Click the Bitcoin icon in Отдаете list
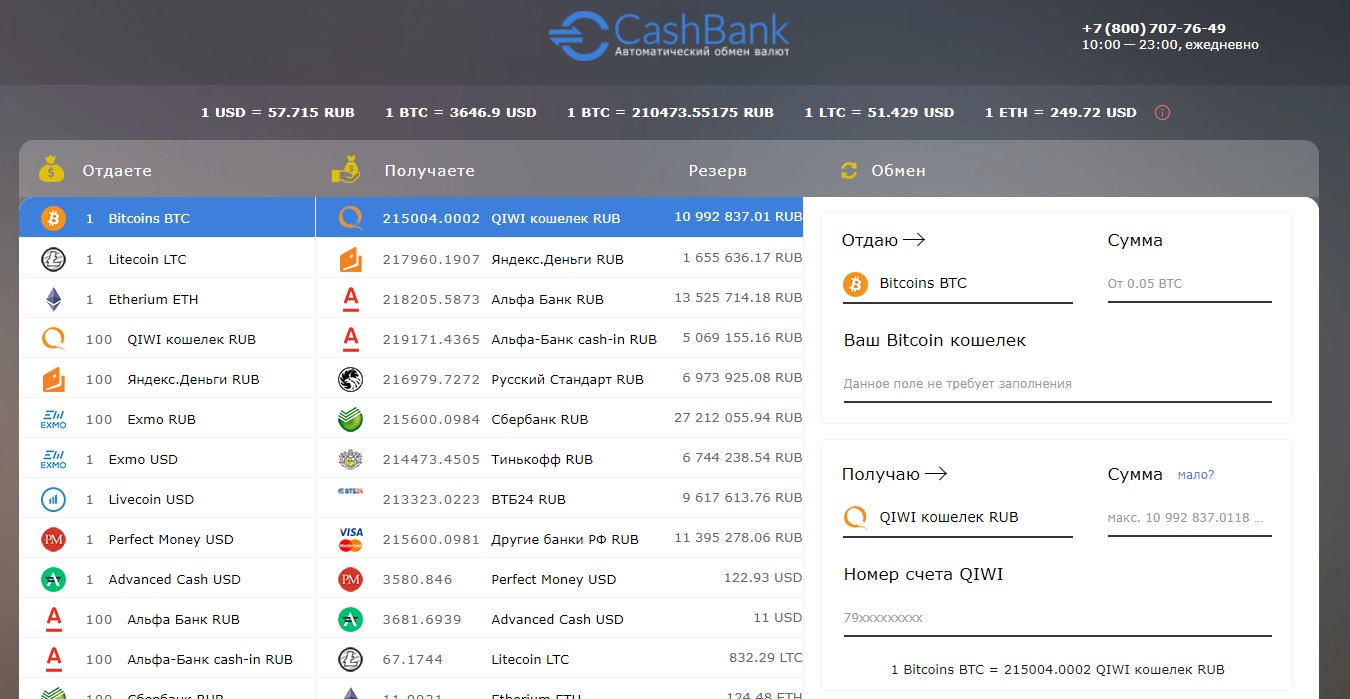The image size is (1350, 699). coord(53,218)
